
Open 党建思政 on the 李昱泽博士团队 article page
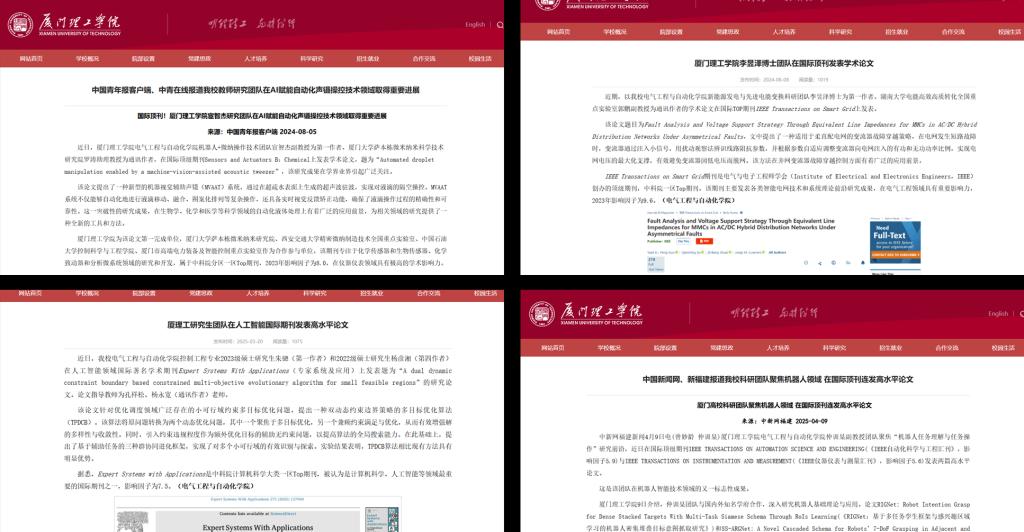tap(728, 31)
